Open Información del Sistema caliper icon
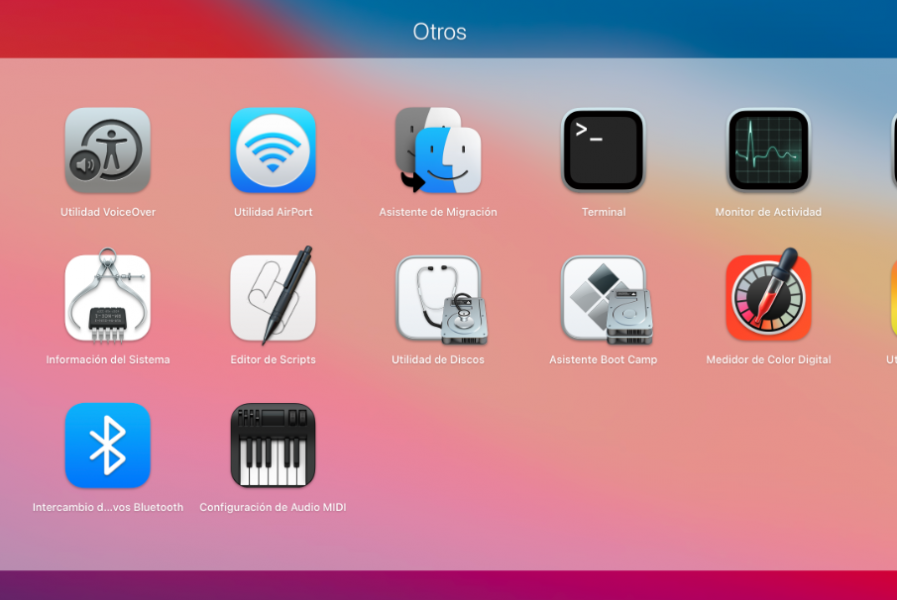This screenshot has width=897, height=600. pyautogui.click(x=108, y=297)
